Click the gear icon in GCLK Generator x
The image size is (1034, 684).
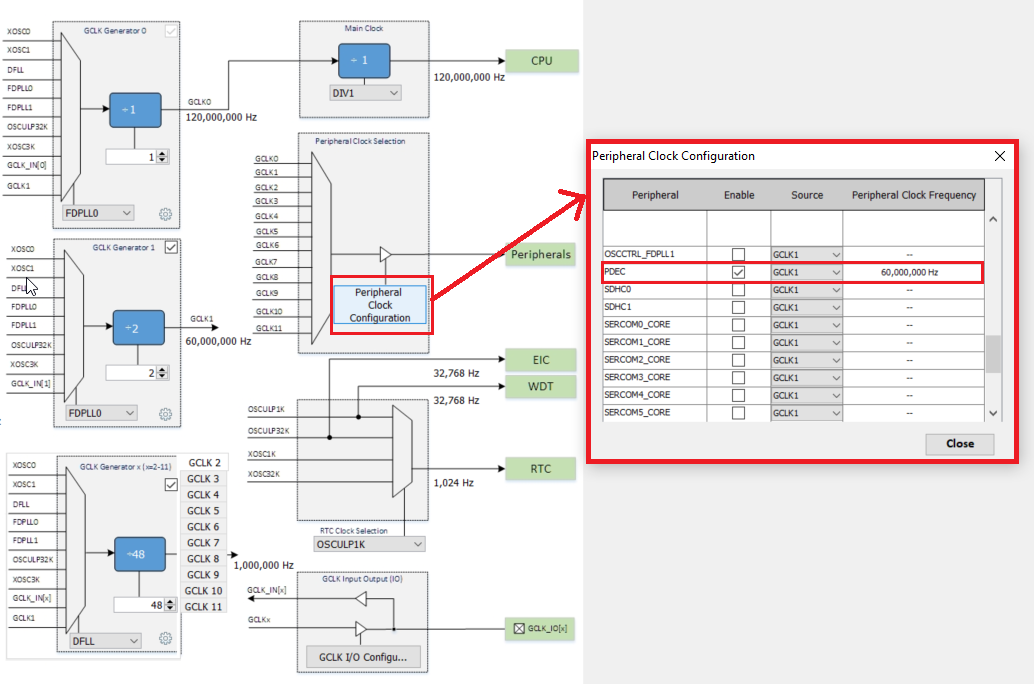[166, 639]
